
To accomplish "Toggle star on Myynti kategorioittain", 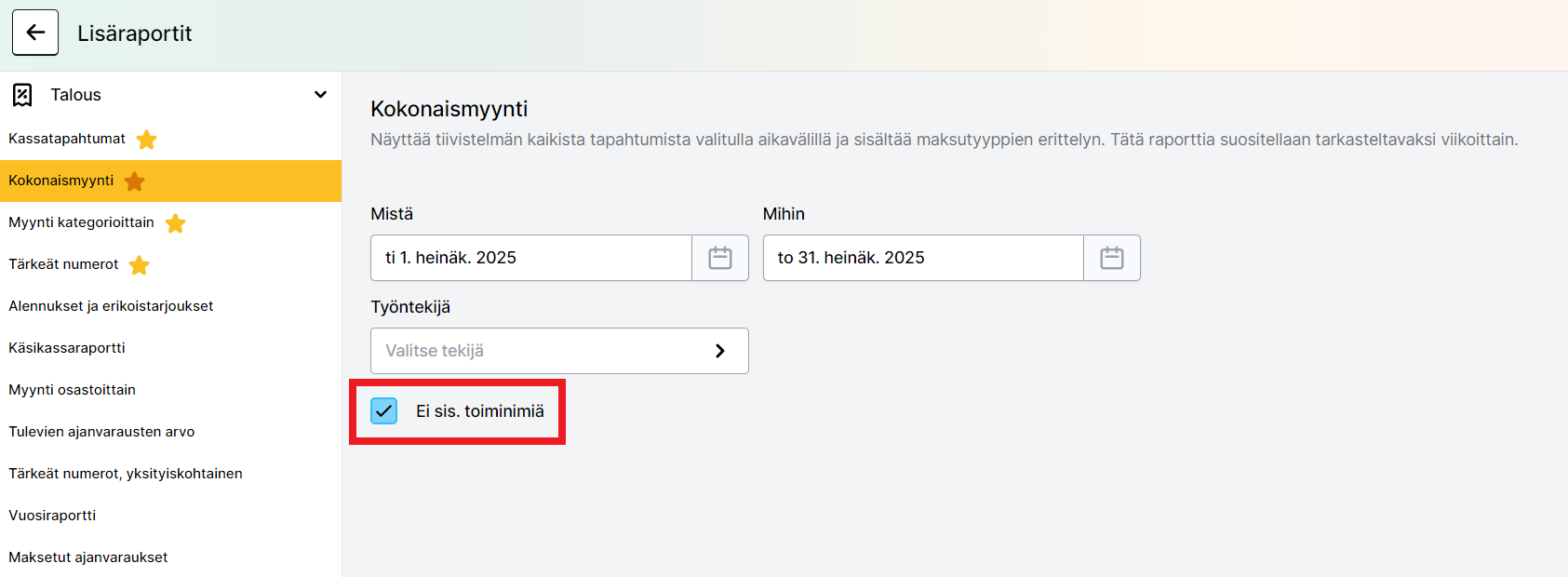I will (175, 223).
